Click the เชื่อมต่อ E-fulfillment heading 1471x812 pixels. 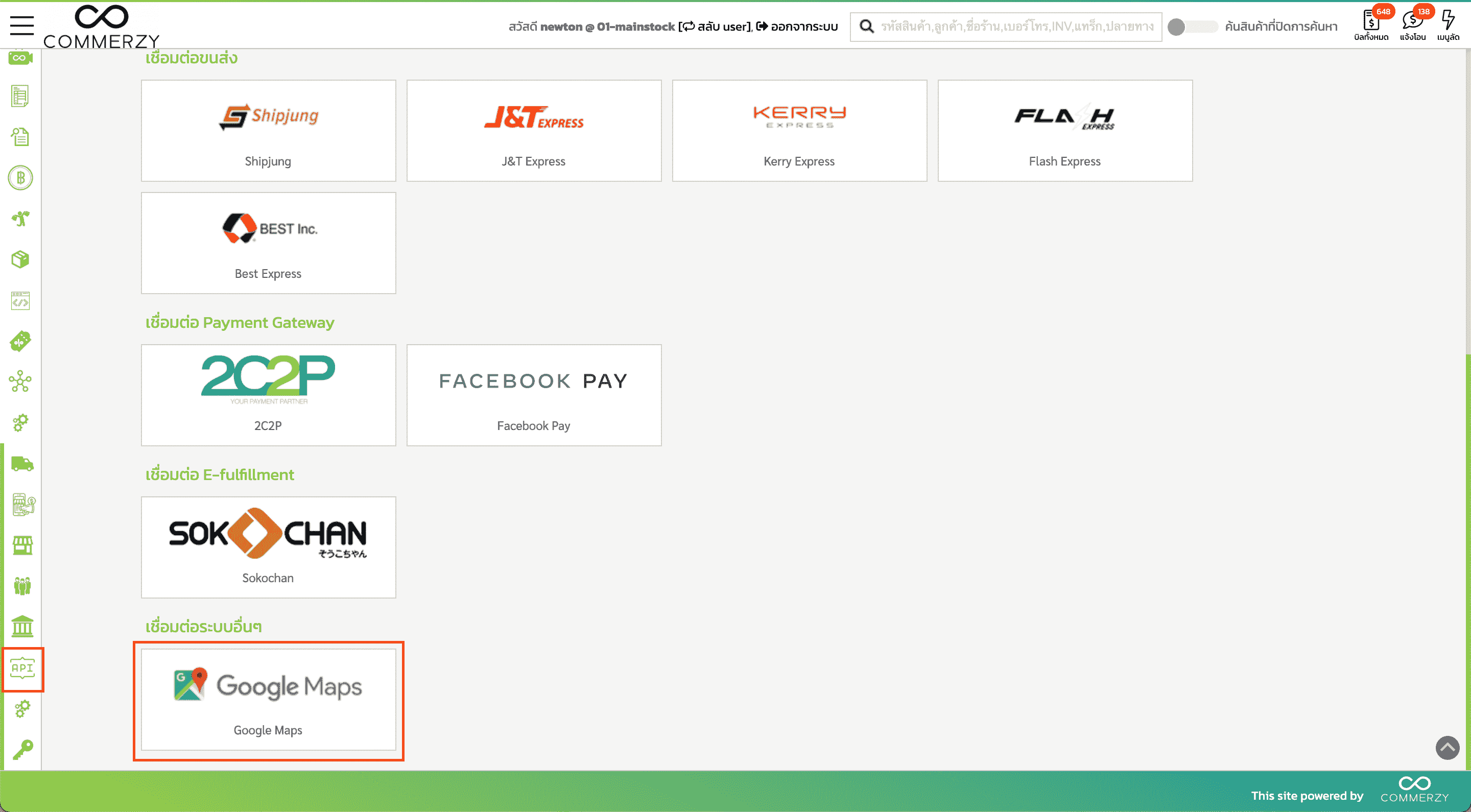220,474
